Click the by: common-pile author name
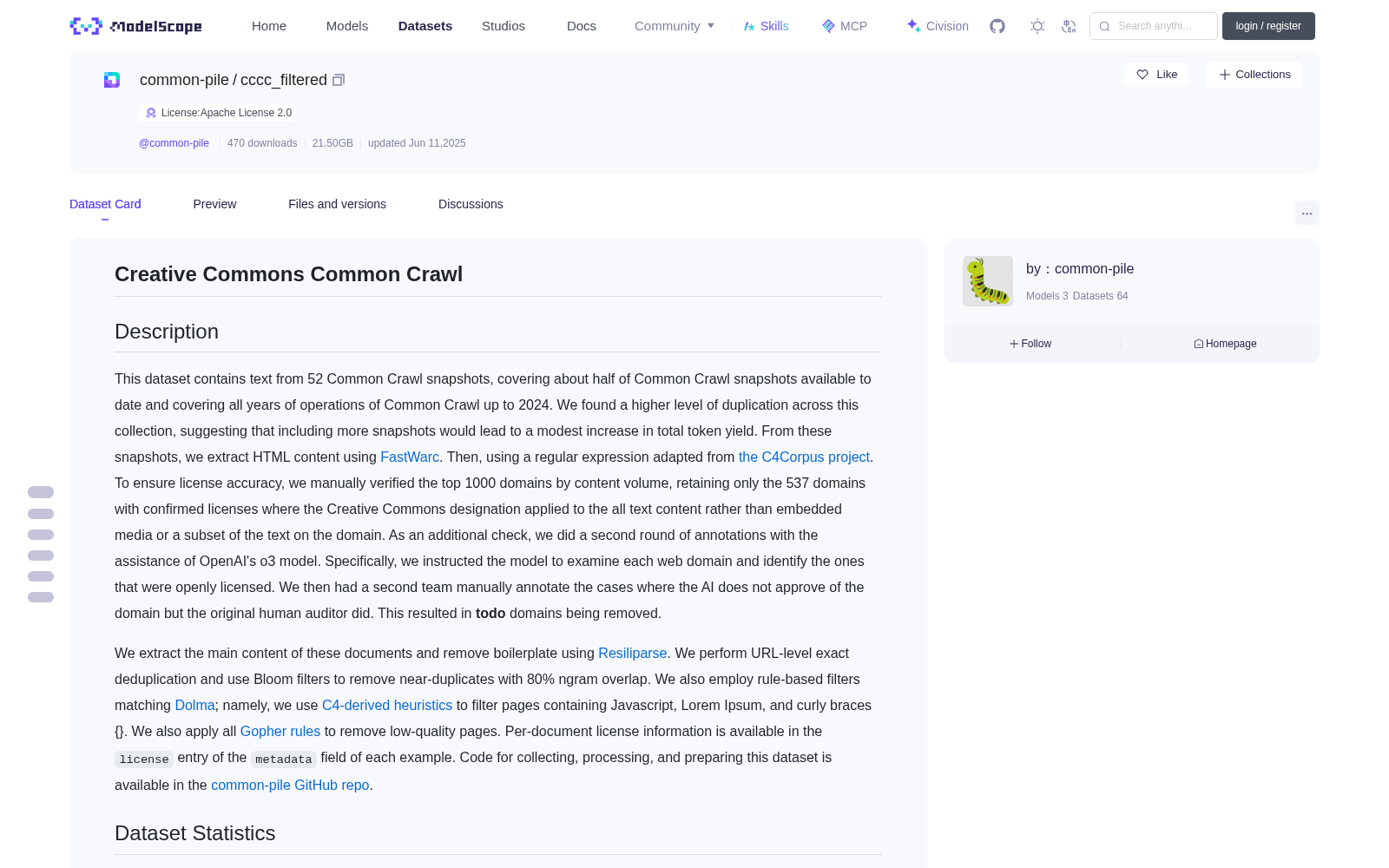The height and width of the screenshot is (868, 1389). (1080, 269)
